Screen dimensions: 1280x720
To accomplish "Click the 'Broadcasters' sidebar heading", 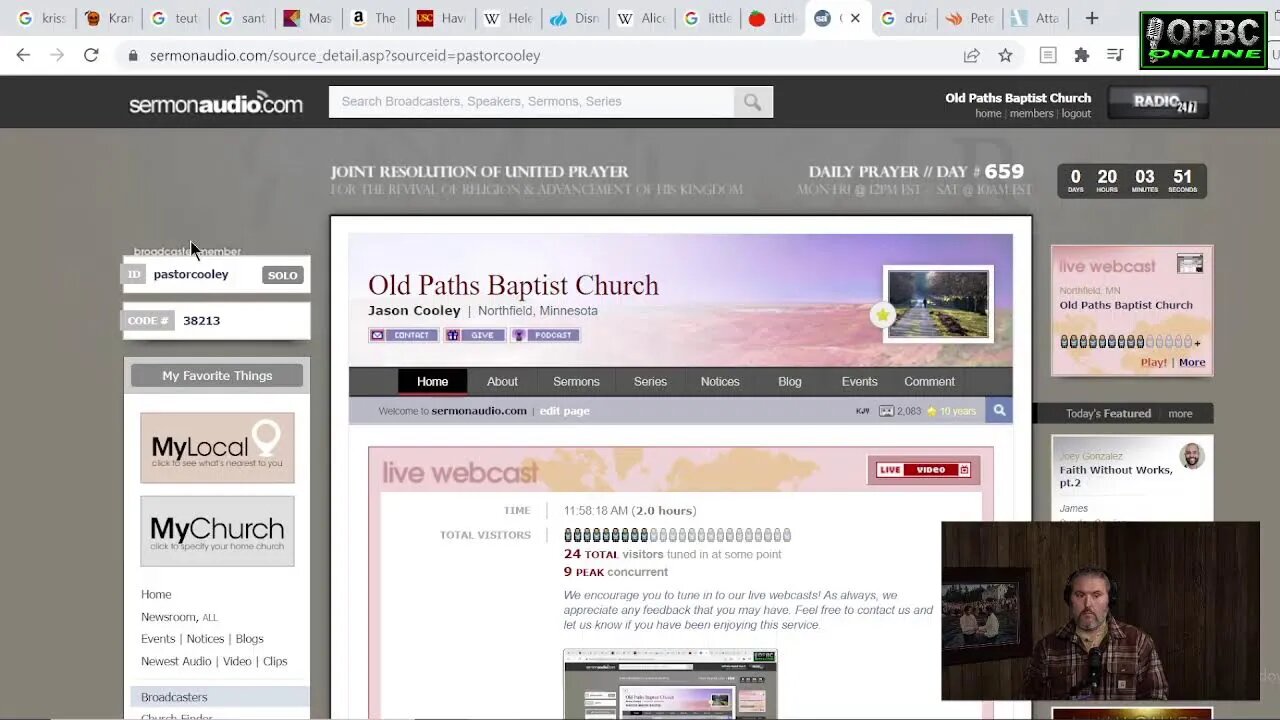I will (174, 697).
